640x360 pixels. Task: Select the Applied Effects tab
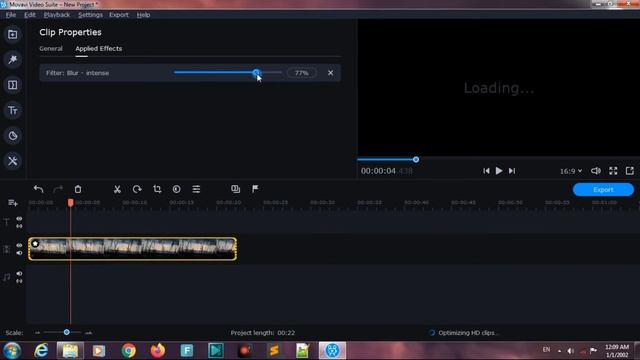point(99,49)
